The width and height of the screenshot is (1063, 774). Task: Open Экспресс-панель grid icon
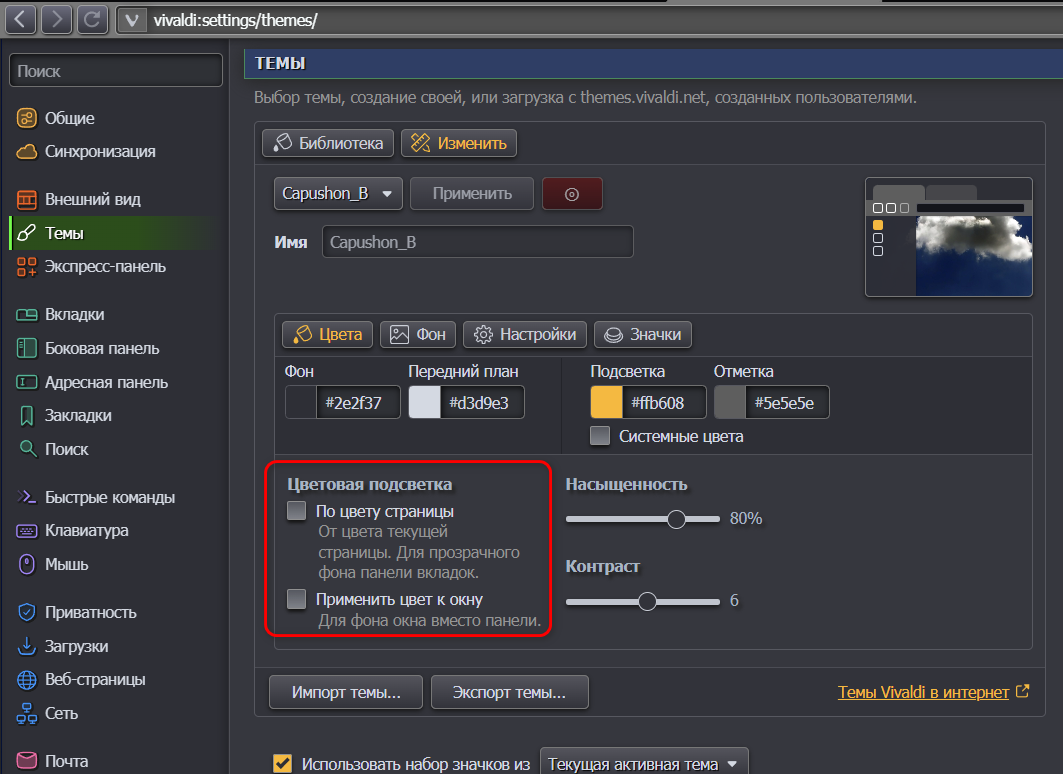click(26, 266)
